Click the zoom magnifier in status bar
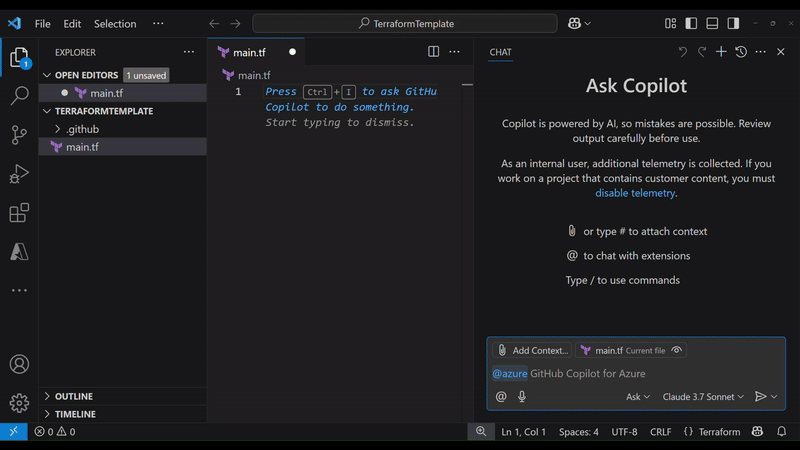Image resolution: width=800 pixels, height=450 pixels. pos(481,432)
